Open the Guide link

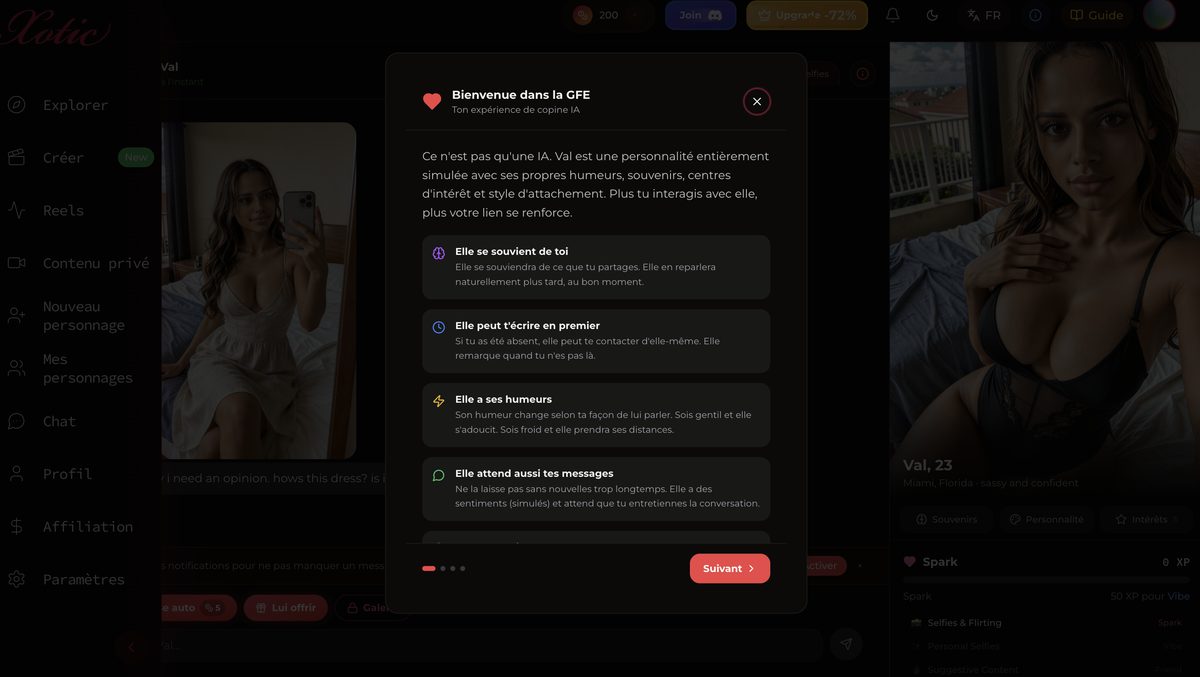pyautogui.click(x=1097, y=15)
